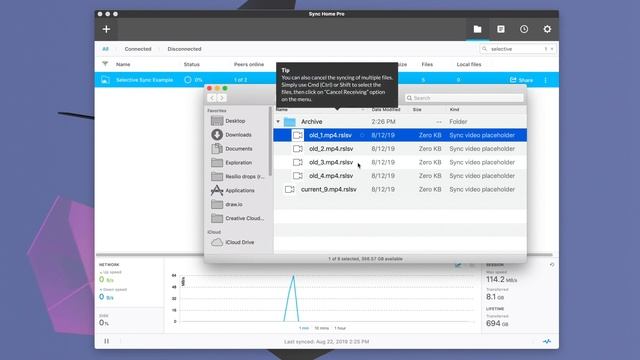Open the notes list icon in toolbar
The height and width of the screenshot is (360, 640).
click(x=500, y=29)
